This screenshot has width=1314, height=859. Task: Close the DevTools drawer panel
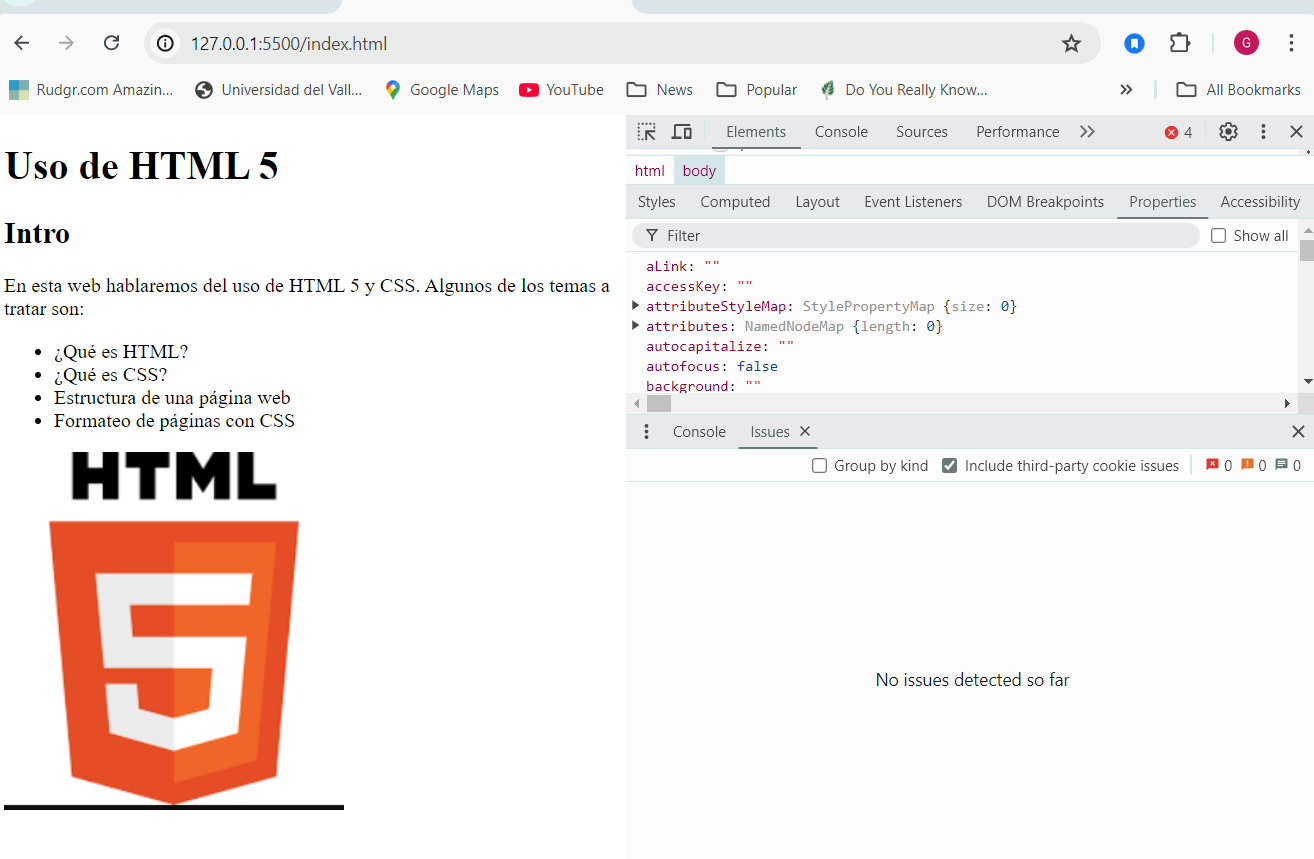pyautogui.click(x=1298, y=432)
